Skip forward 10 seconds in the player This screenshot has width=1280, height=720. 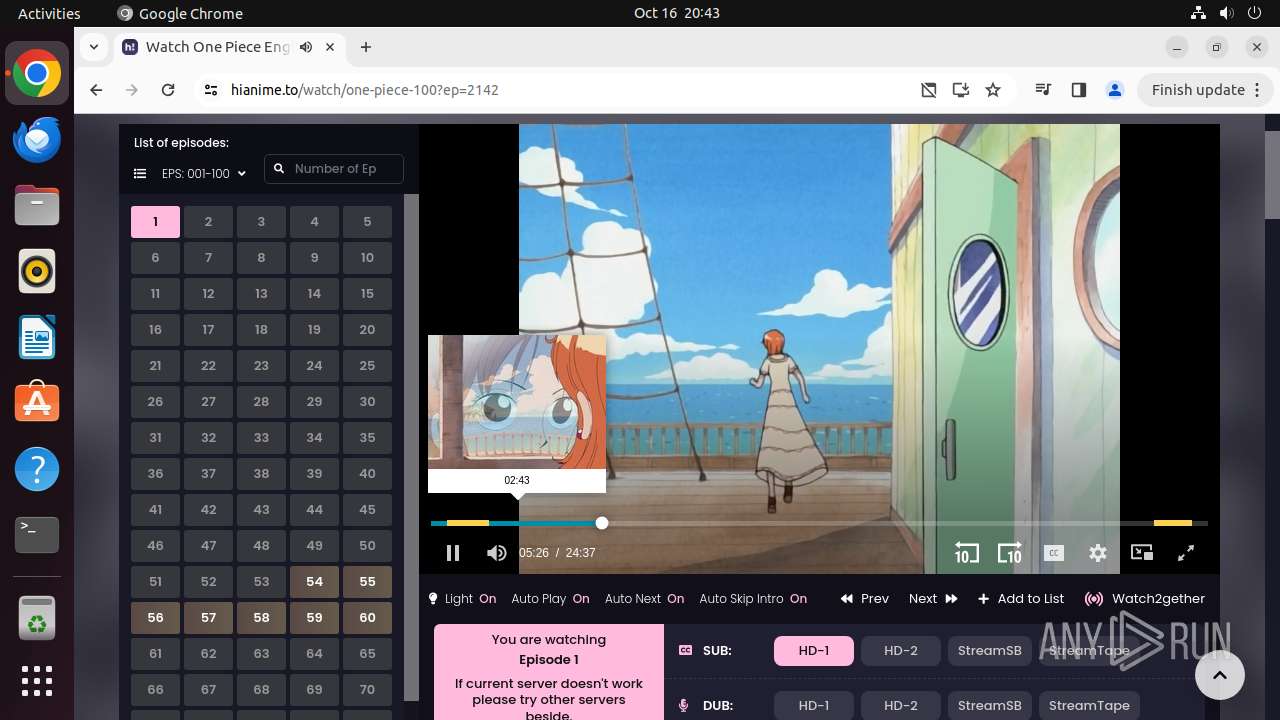(1010, 553)
